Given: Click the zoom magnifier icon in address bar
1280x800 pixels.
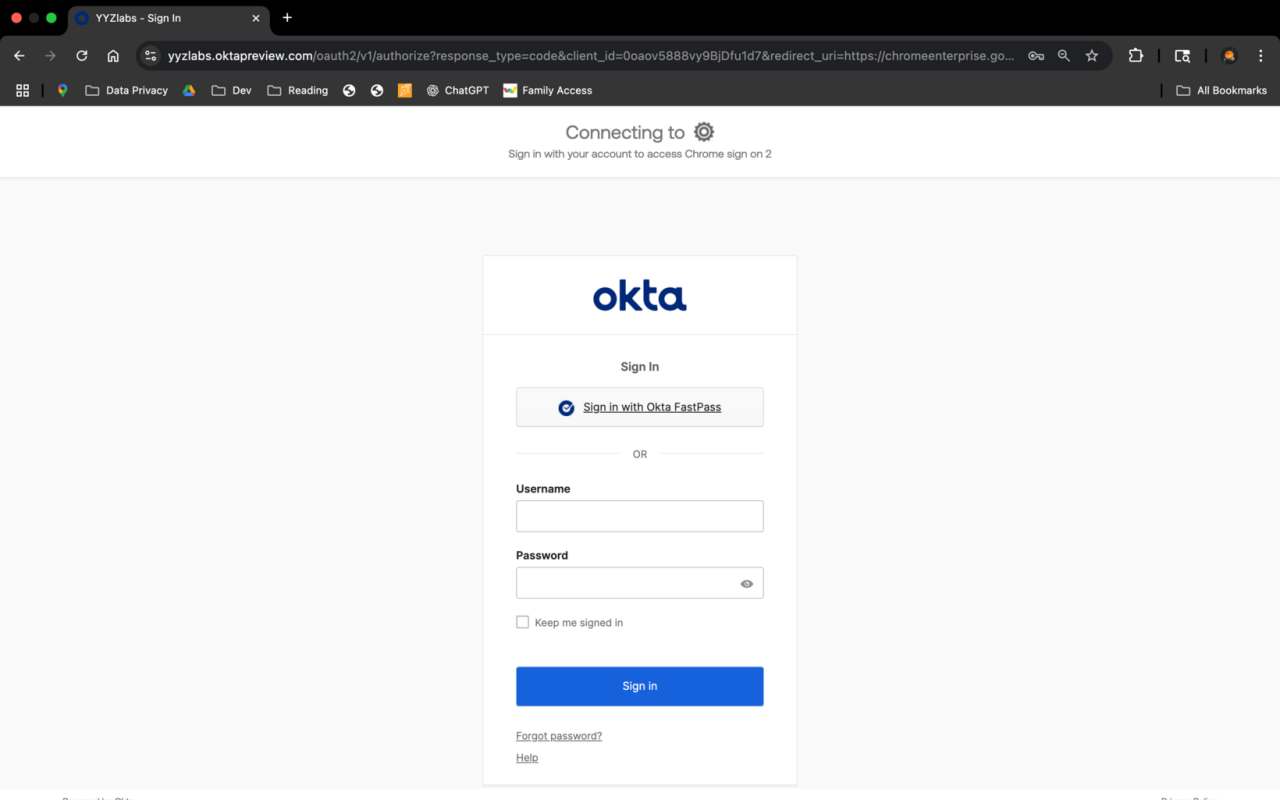Looking at the screenshot, I should (x=1064, y=56).
